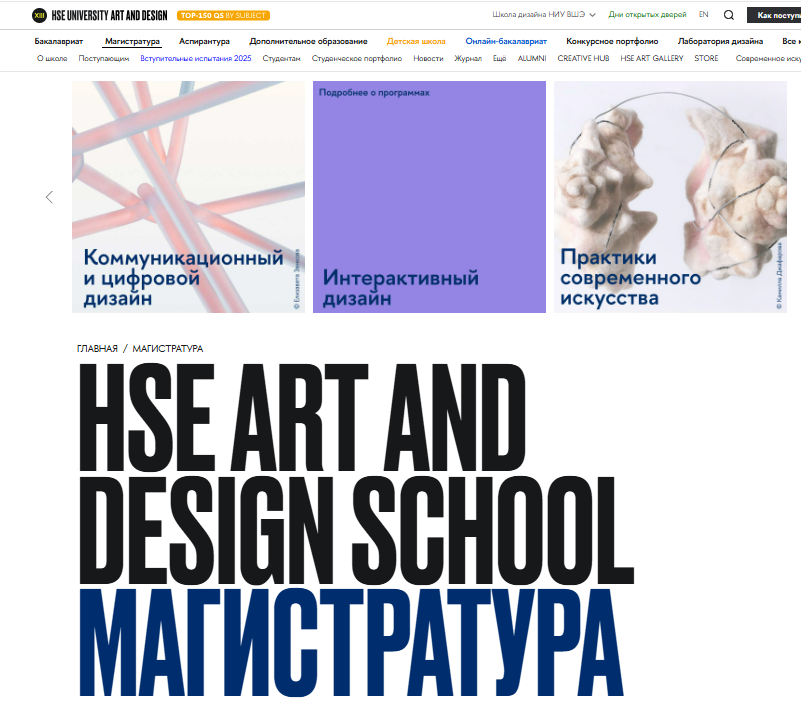Open the Новости submenu link
Screen dimensions: 801x721
point(428,59)
